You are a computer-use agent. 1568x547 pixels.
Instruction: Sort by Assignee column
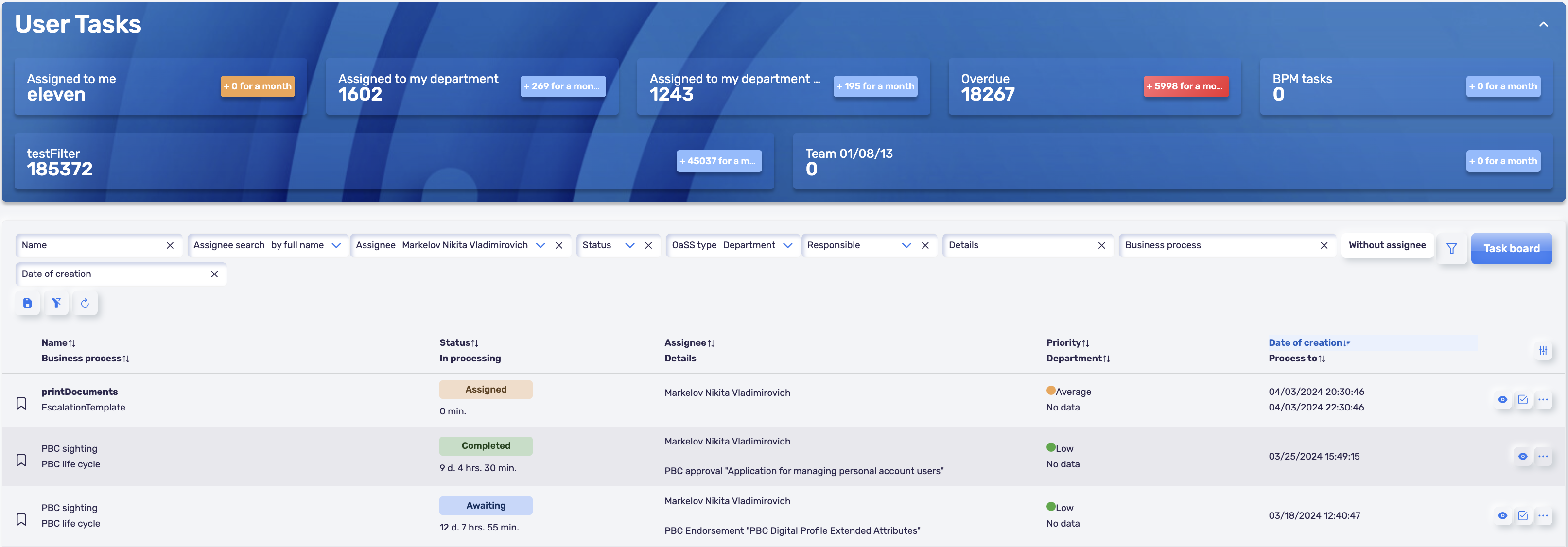coord(689,342)
